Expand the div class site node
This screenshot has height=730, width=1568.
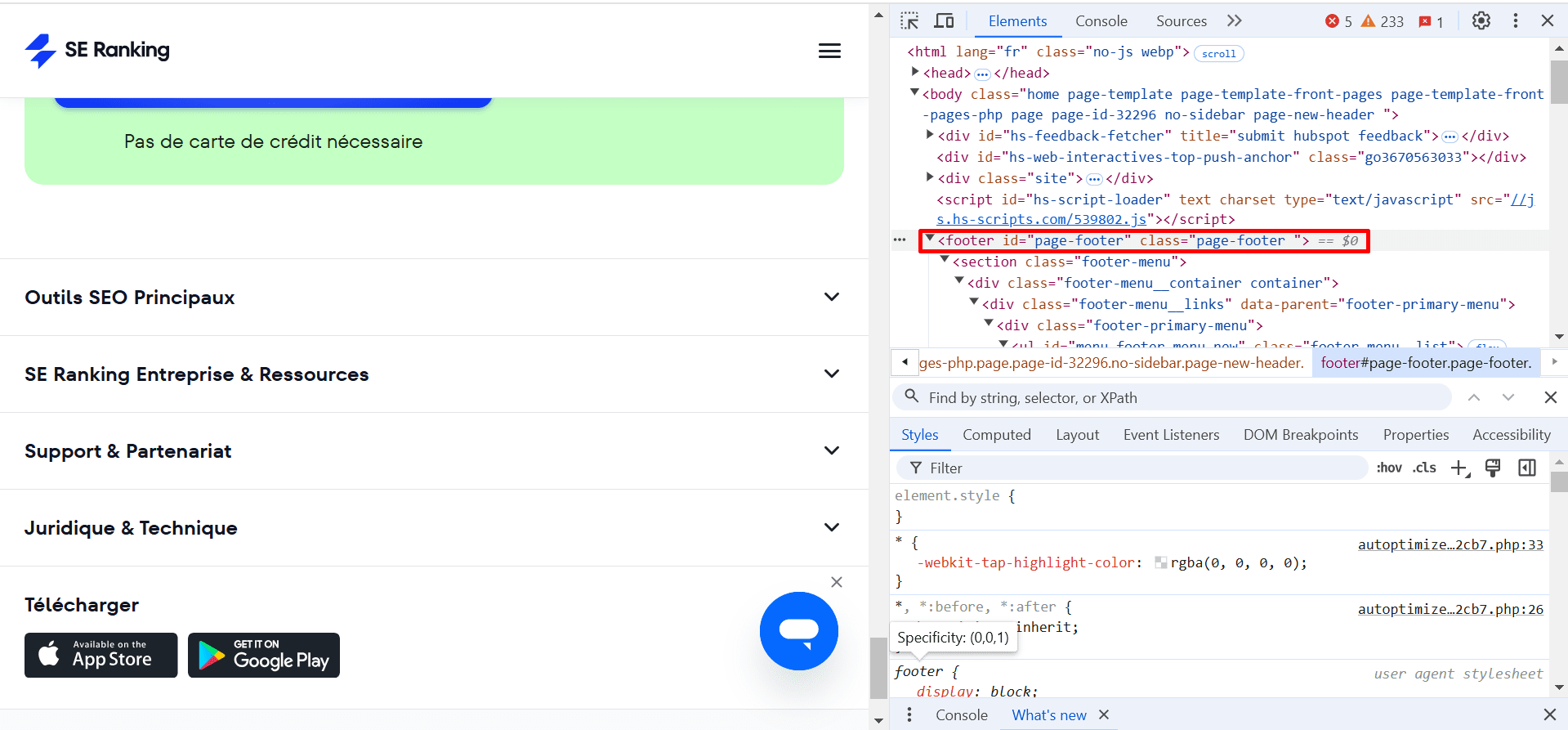coord(930,177)
